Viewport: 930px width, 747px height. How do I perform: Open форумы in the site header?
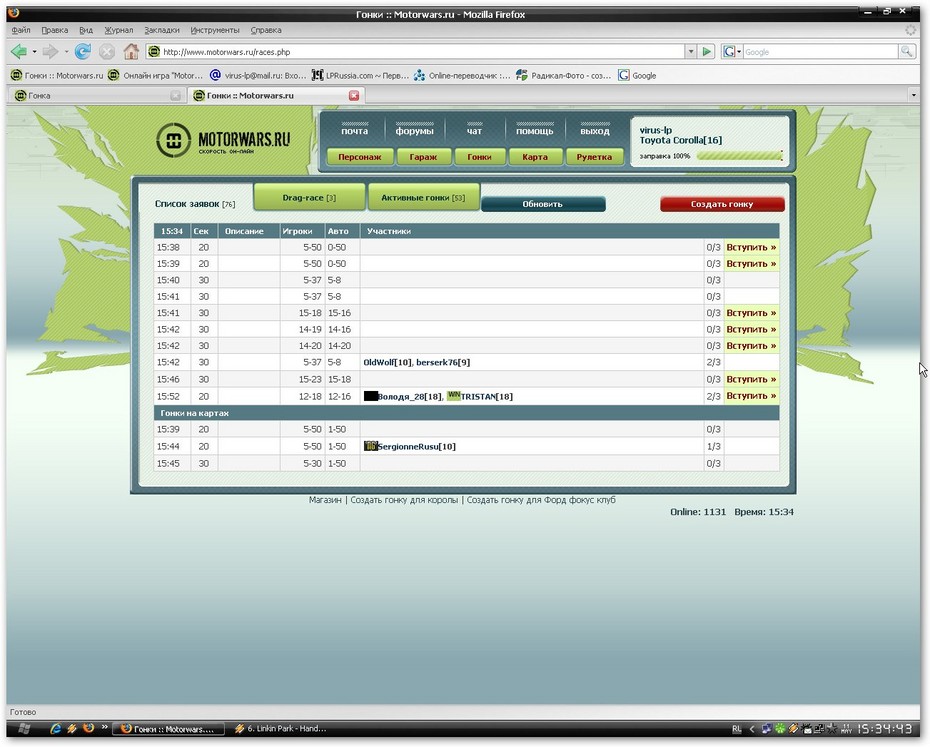coord(415,129)
